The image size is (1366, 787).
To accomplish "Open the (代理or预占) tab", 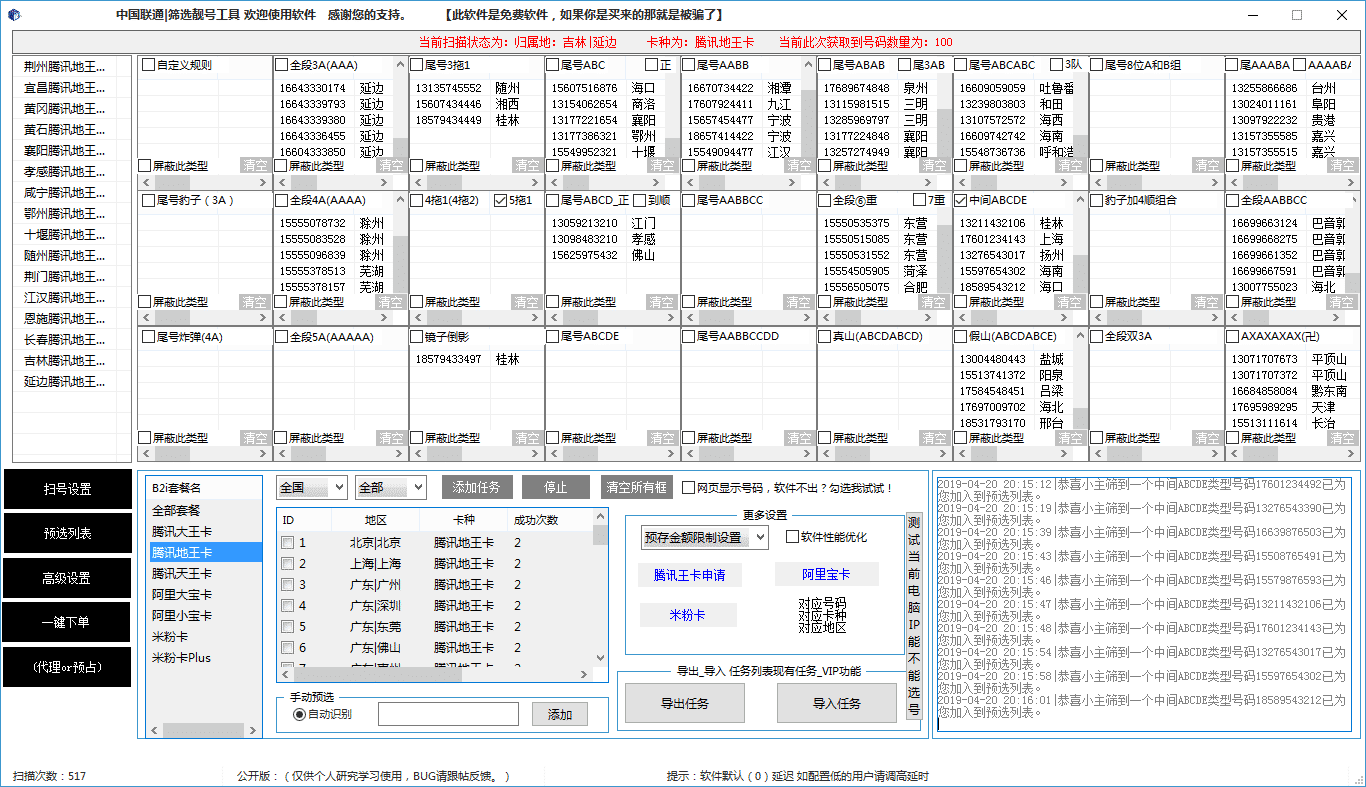I will [67, 667].
